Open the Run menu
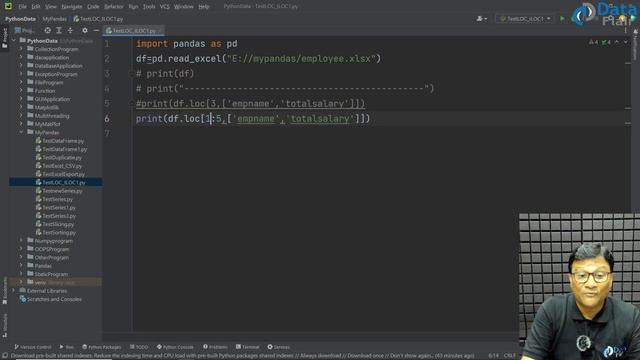640x360 pixels. coord(133,7)
